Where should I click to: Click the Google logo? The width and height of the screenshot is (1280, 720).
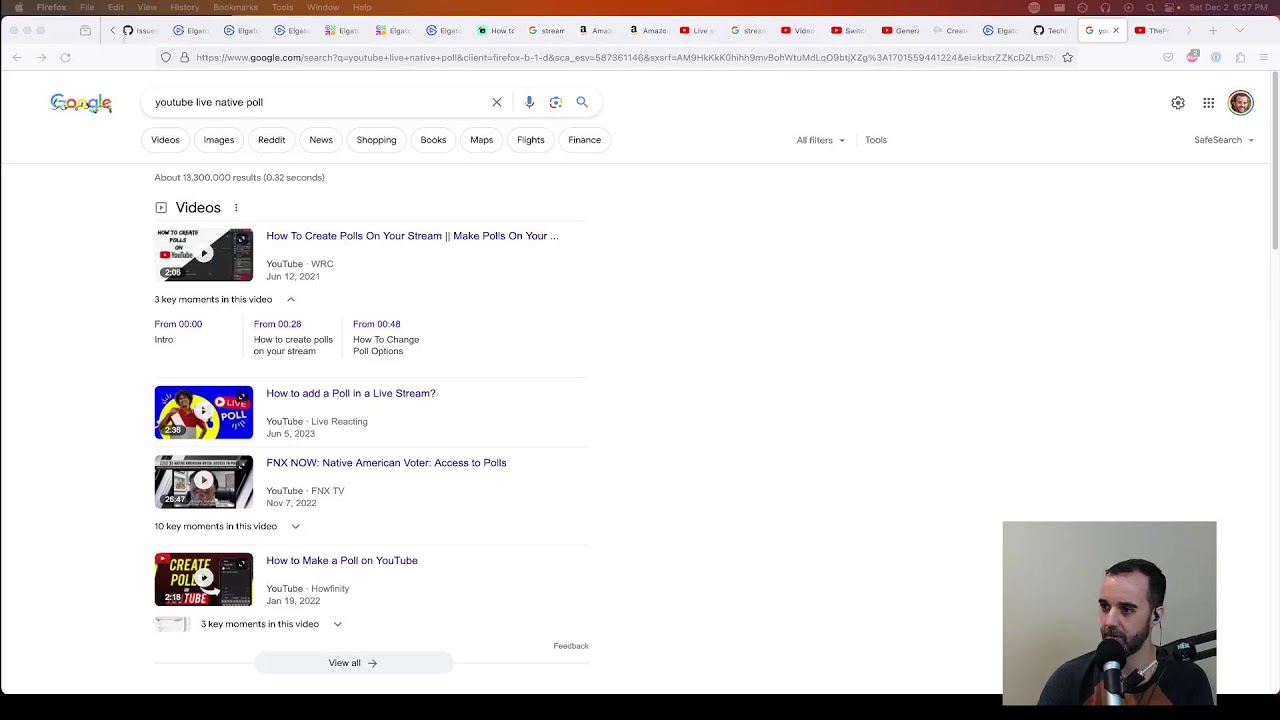pyautogui.click(x=81, y=103)
